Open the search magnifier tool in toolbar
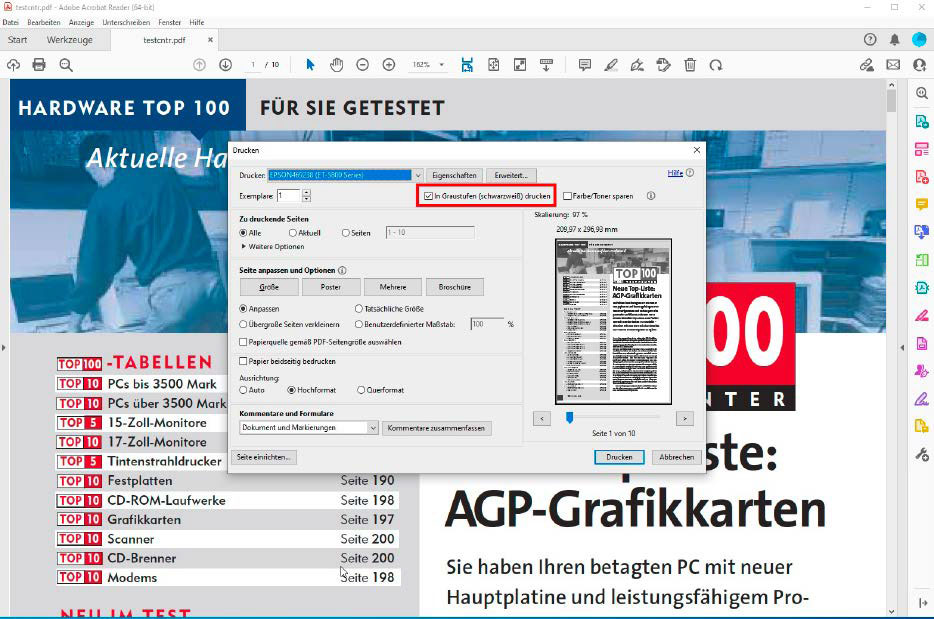This screenshot has height=619, width=934. point(66,65)
